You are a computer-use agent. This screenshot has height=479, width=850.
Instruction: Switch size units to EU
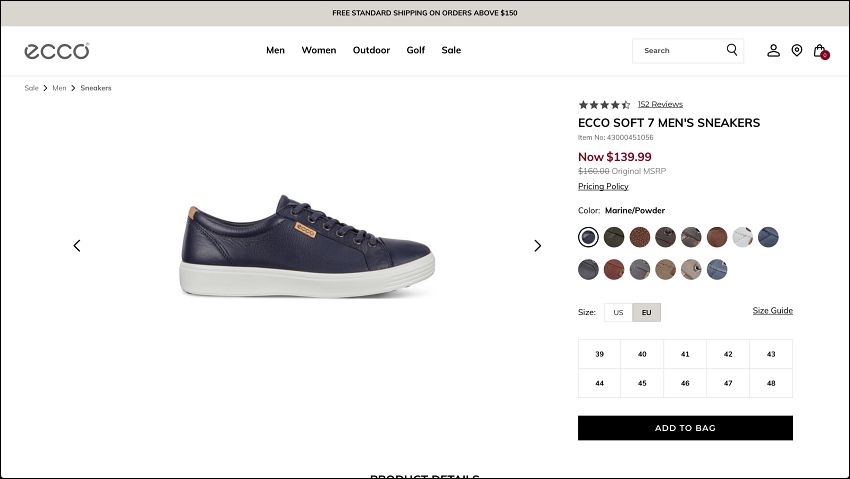click(646, 312)
